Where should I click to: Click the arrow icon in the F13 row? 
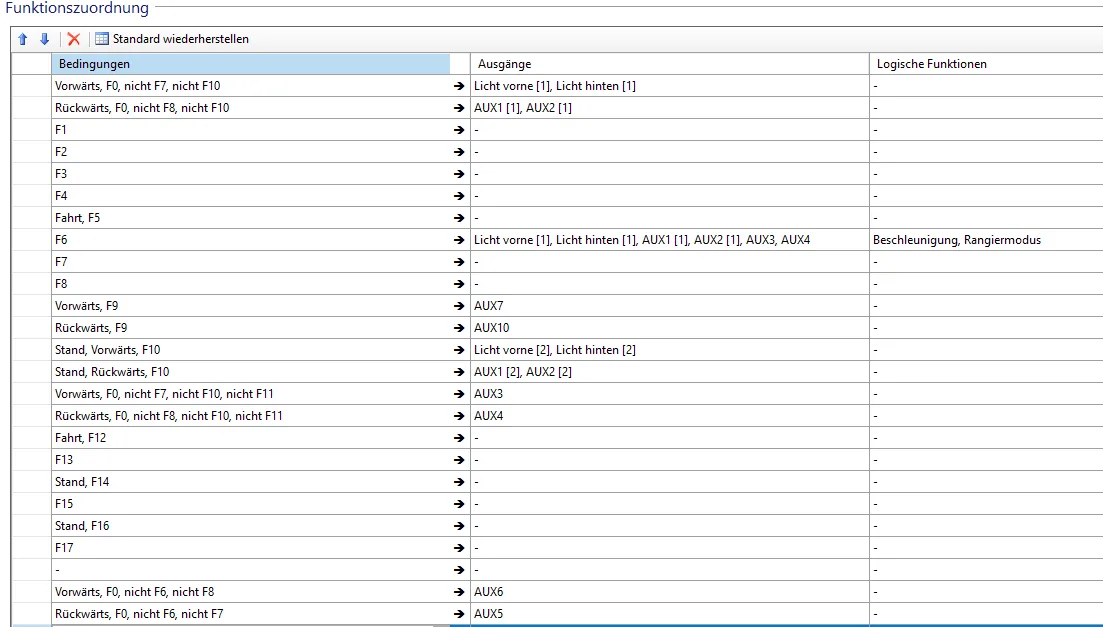coord(459,460)
